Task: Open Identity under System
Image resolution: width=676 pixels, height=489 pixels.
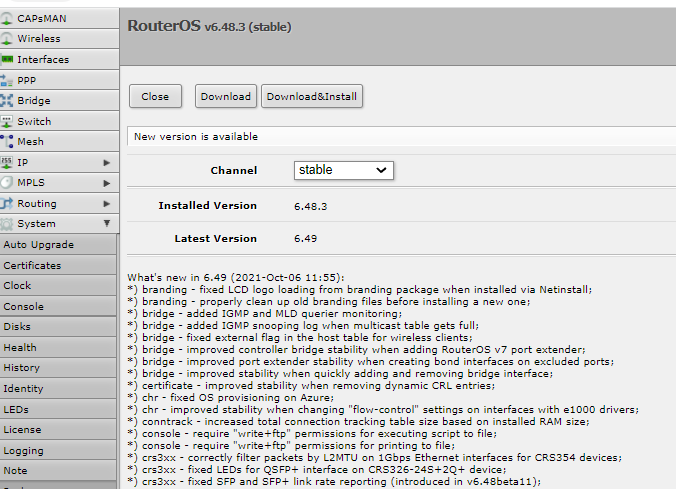Action: 58,388
